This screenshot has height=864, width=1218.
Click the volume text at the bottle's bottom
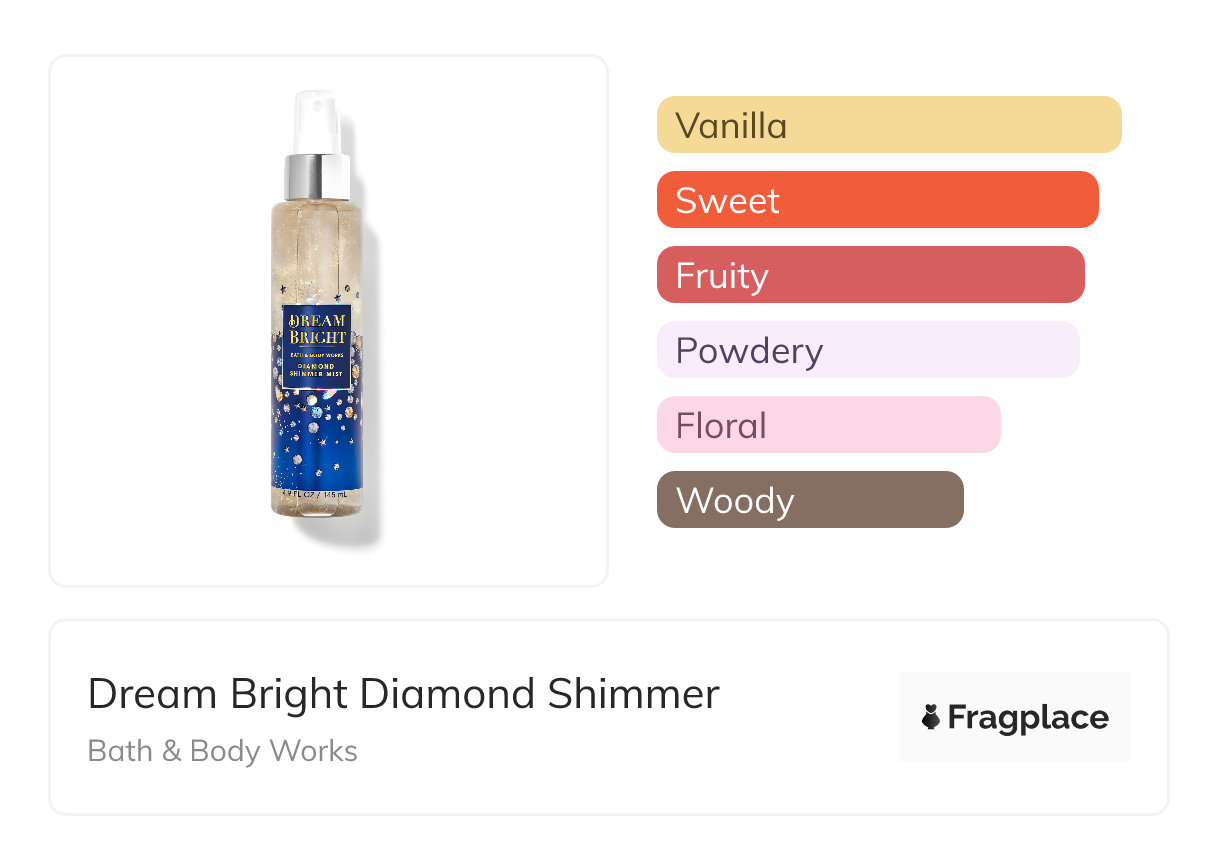tap(314, 495)
